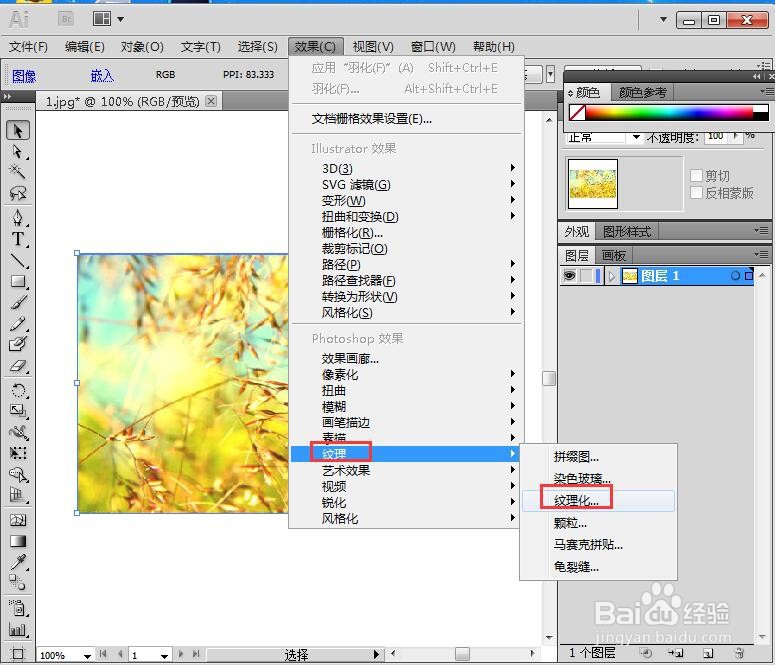Select the Symbol Sprayer tool

click(x=18, y=608)
